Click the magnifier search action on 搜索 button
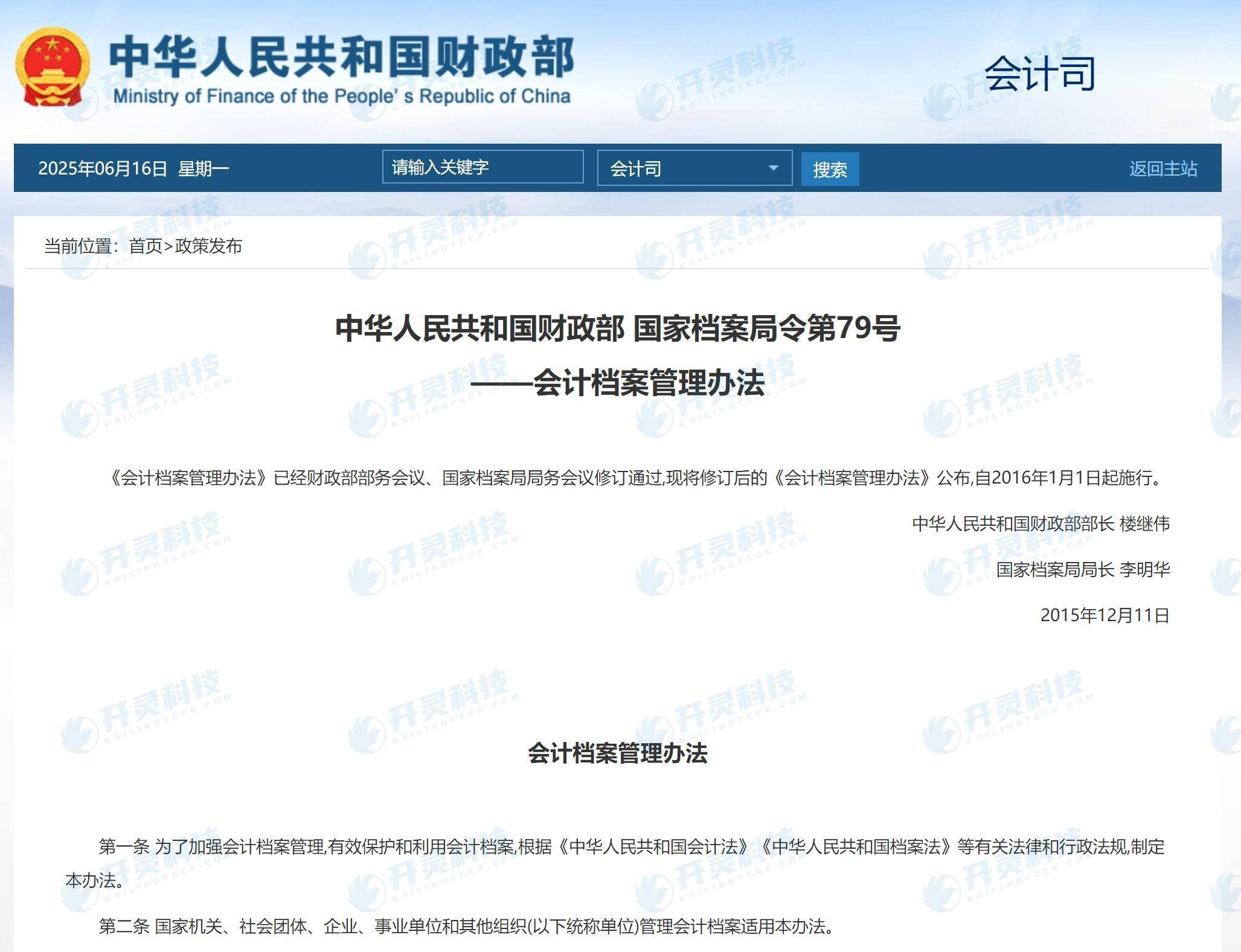Screen dimensions: 1241x952 tap(830, 168)
